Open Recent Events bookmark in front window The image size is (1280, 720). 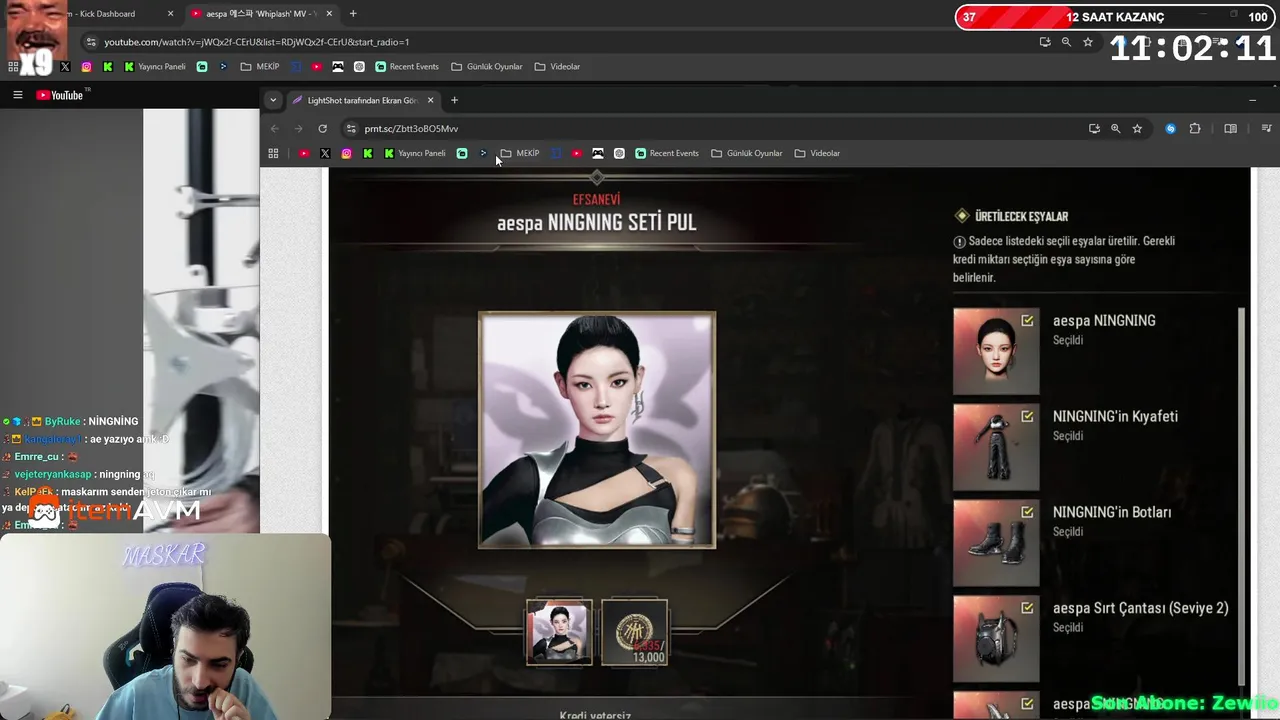[667, 153]
